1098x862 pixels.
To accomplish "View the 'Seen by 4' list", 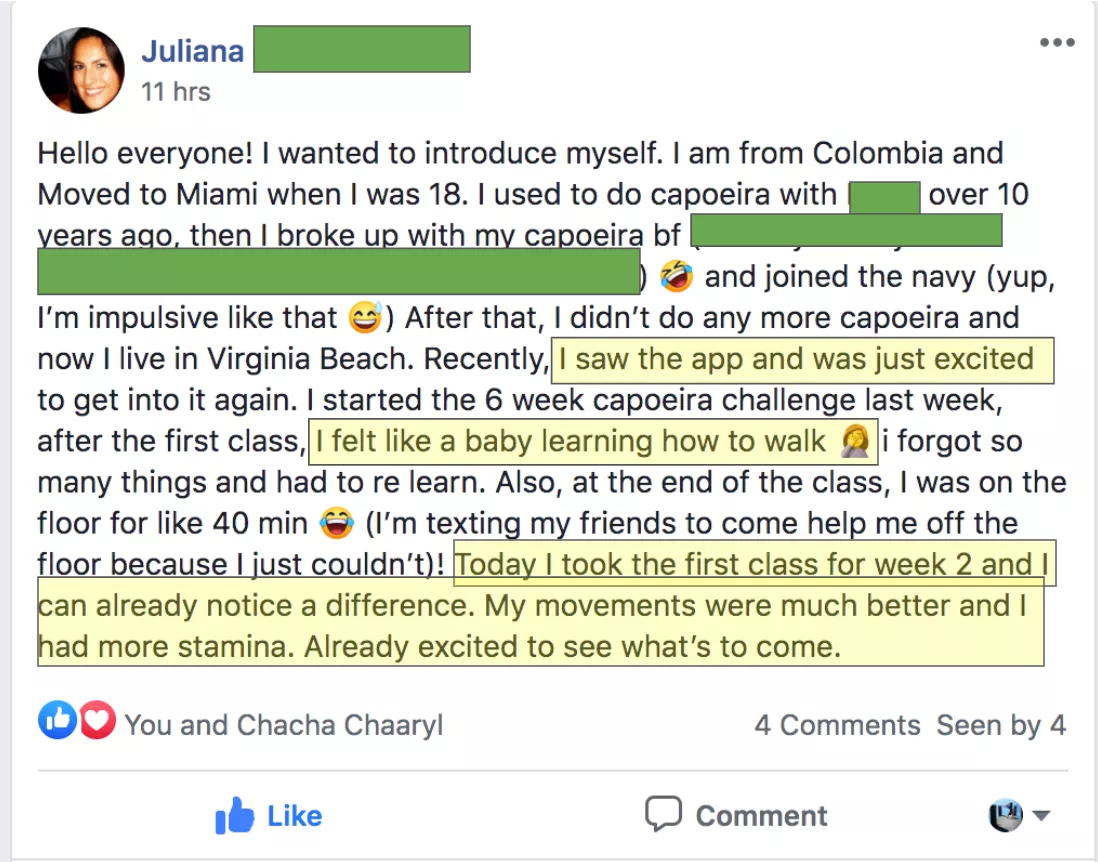I will tap(1000, 725).
